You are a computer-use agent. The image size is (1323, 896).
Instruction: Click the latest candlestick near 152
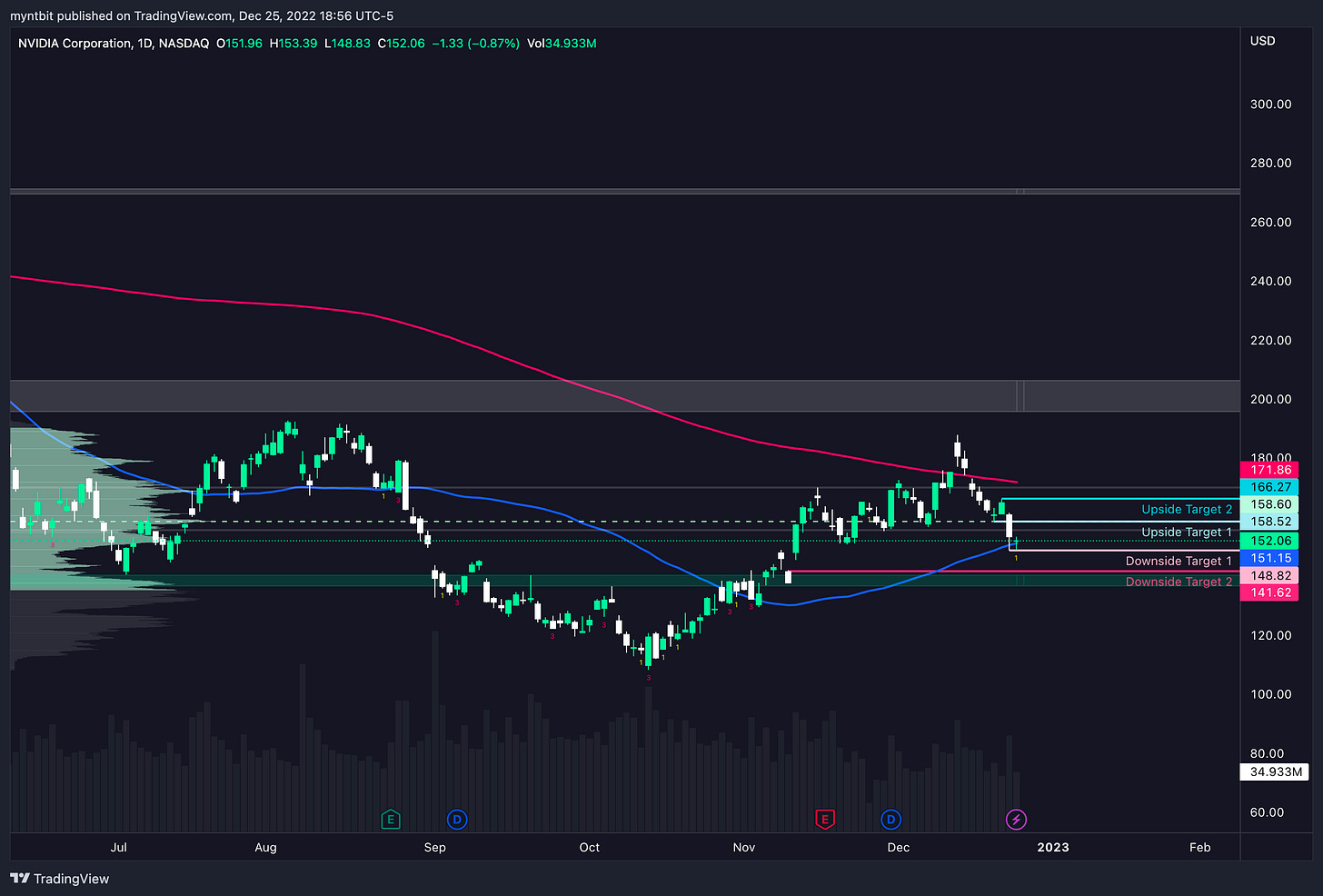point(1017,542)
